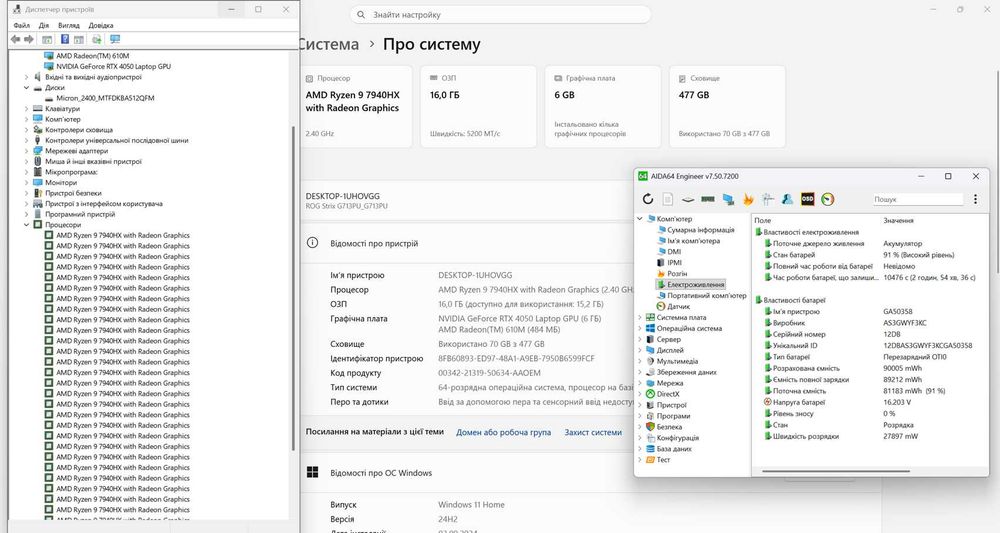The image size is (1000, 533).
Task: Open the Вигляд menu in Device Manager
Action: pos(69,26)
